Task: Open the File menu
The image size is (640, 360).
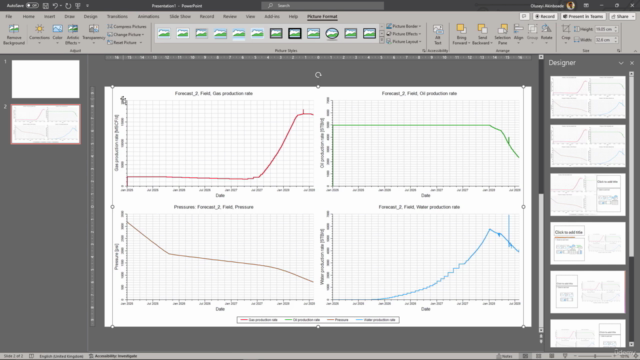Action: pos(9,16)
